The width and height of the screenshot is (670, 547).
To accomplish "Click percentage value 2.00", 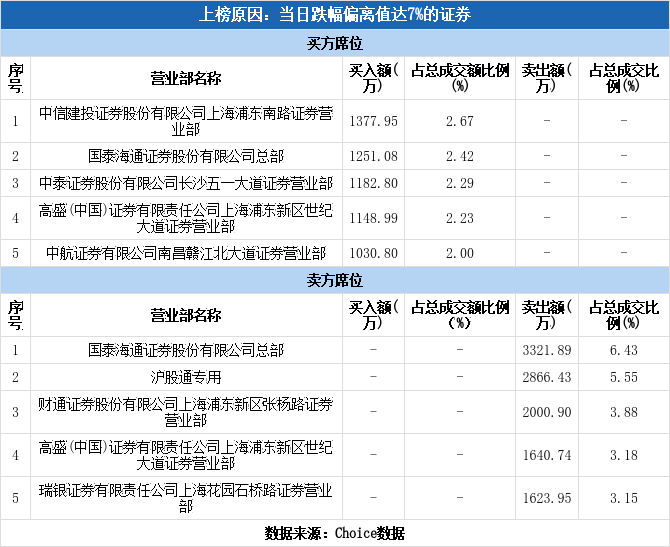I will click(460, 253).
